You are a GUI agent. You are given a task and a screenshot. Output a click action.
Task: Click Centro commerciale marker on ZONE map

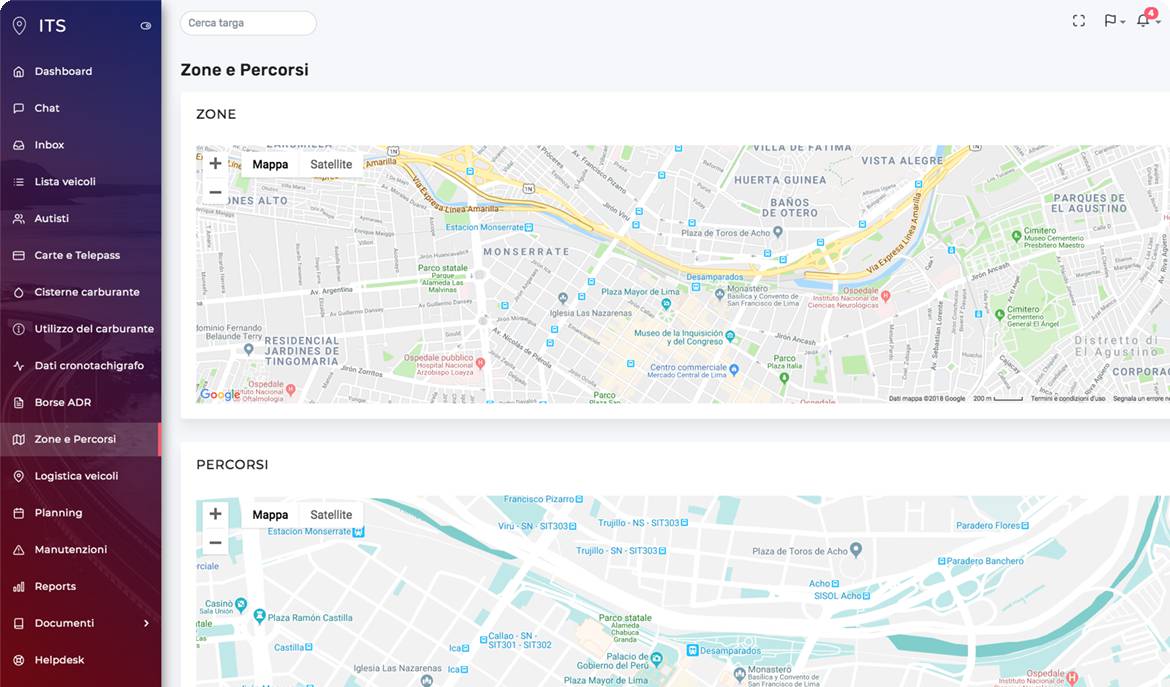(x=734, y=369)
